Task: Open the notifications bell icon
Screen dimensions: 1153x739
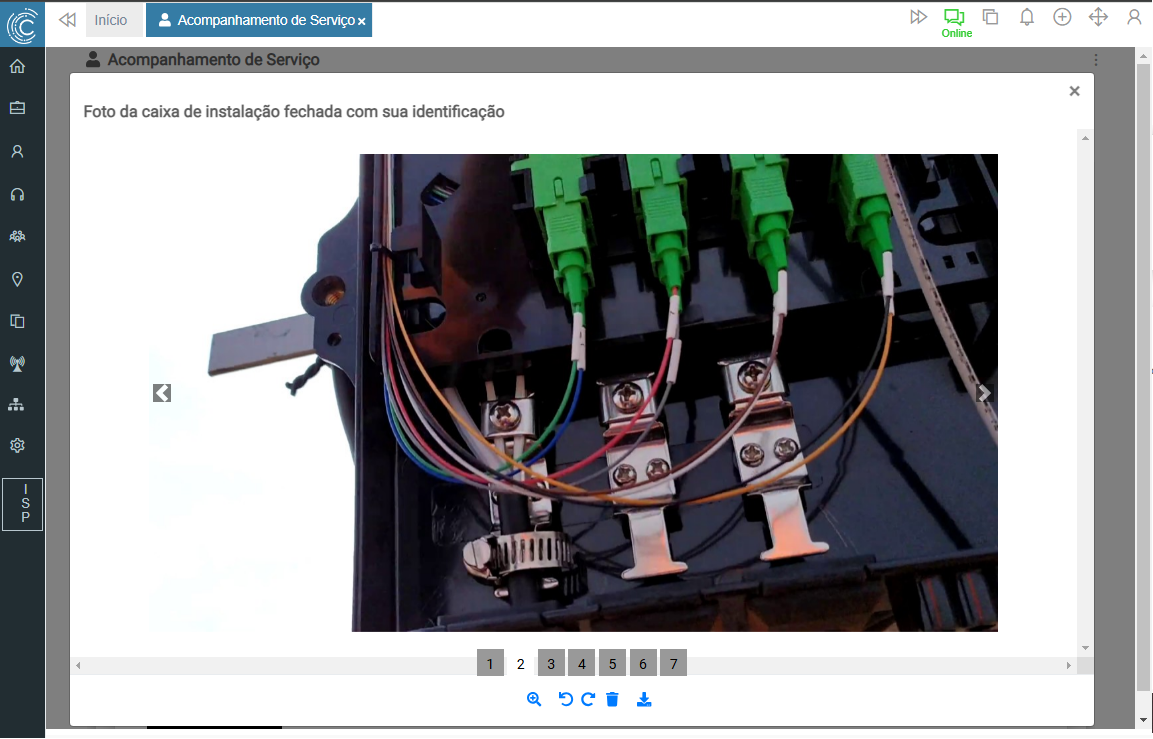Action: point(1026,17)
